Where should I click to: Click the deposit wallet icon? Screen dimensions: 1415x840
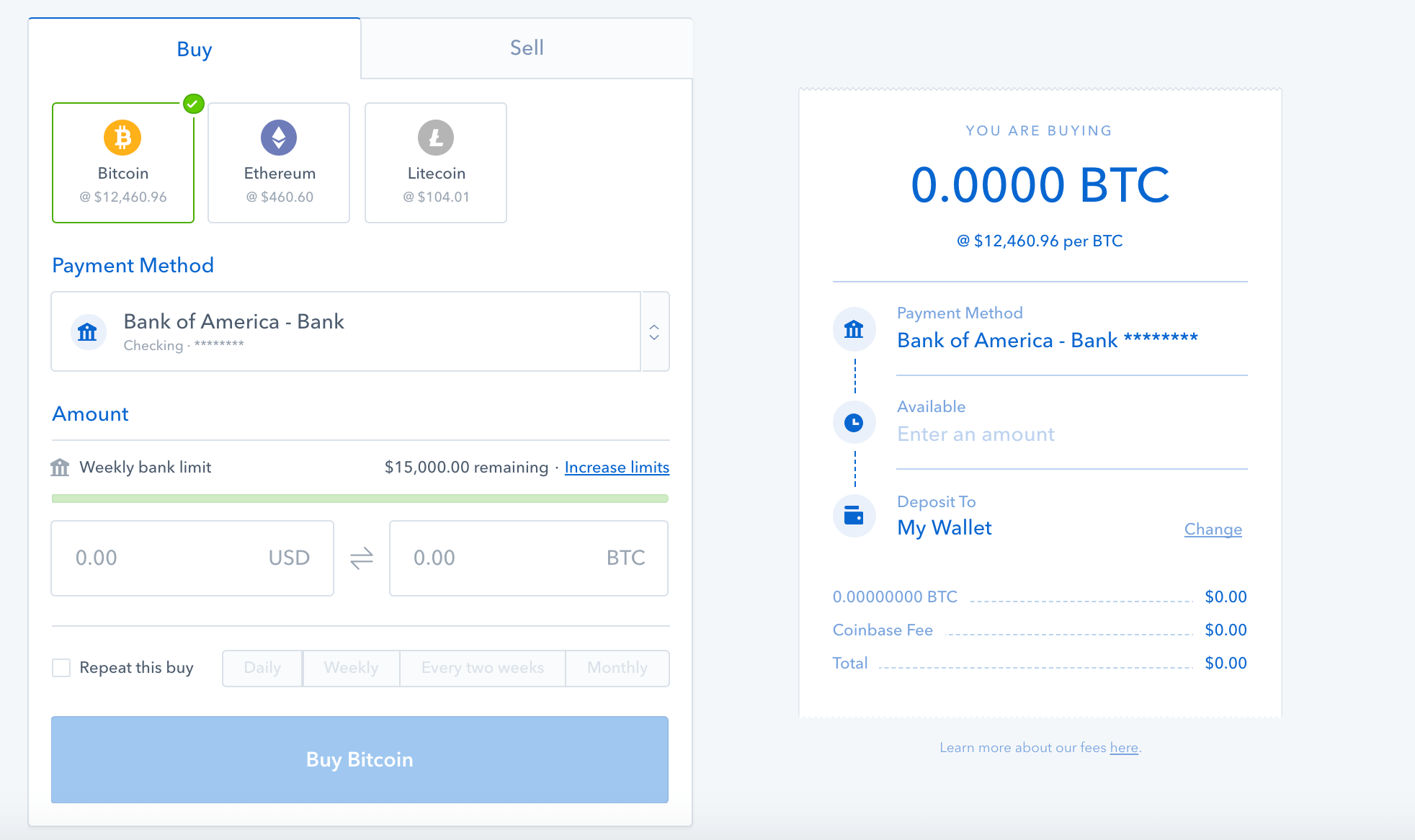point(856,516)
